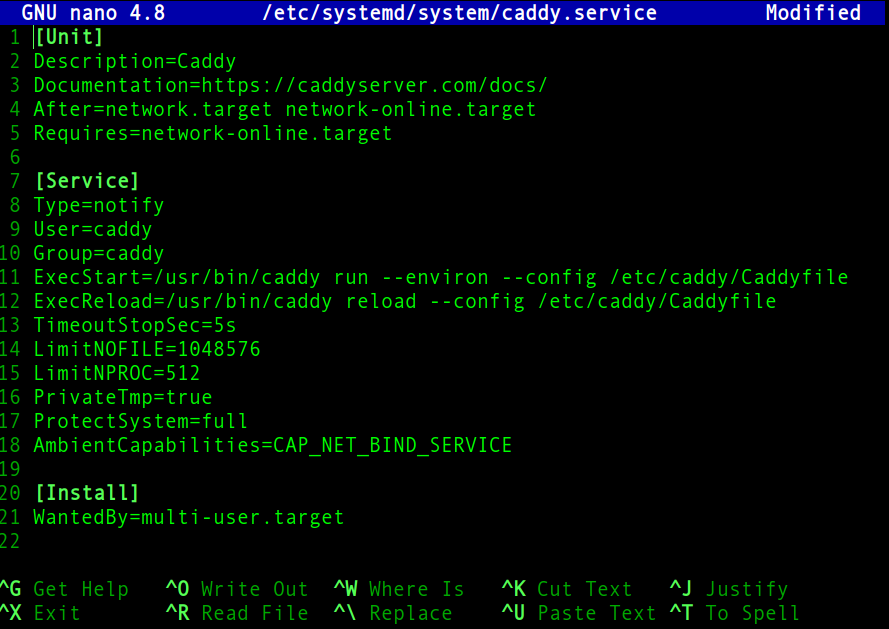Click the ^U key hint

[514, 613]
